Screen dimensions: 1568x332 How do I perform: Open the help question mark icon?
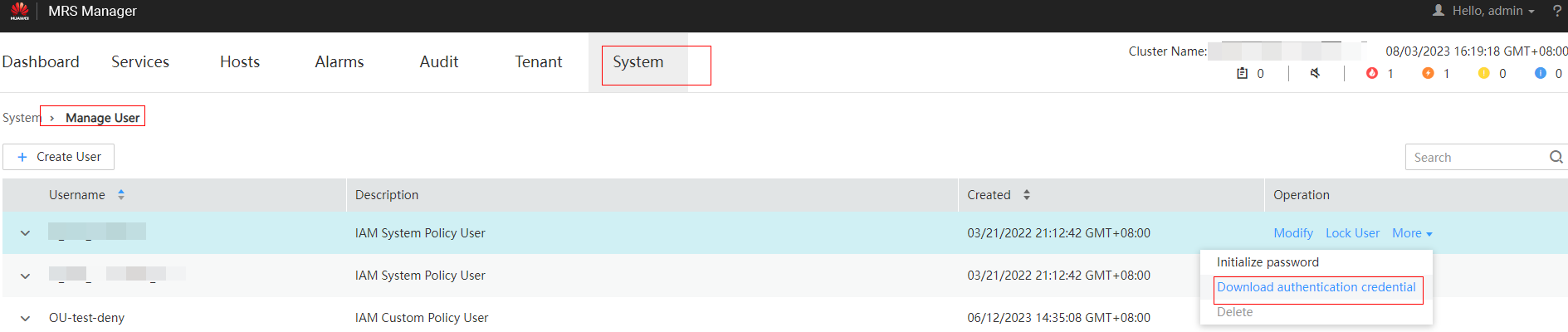tap(1557, 11)
